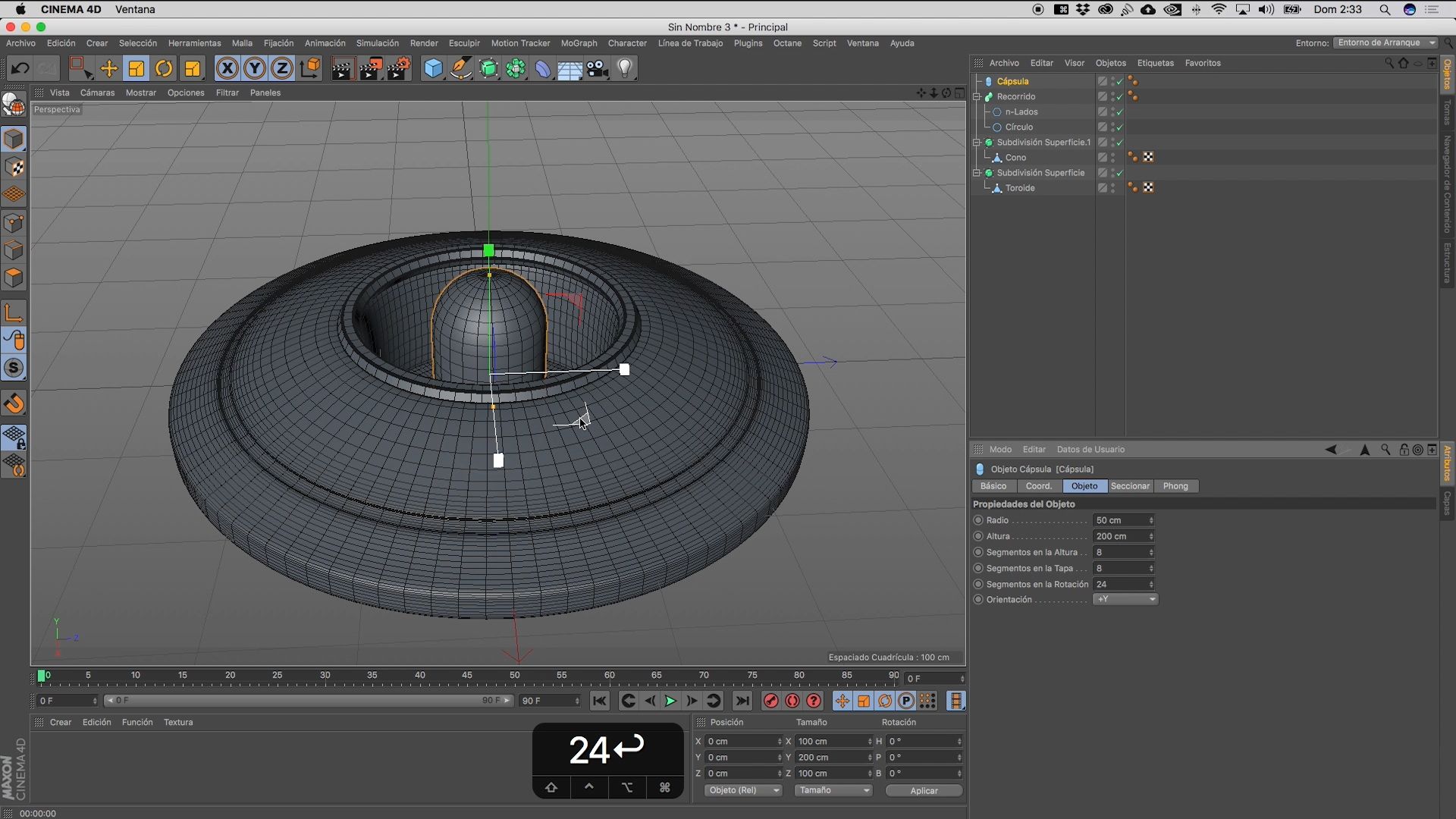Click the timeline range slider bar
The image size is (1456, 819).
coord(307,701)
